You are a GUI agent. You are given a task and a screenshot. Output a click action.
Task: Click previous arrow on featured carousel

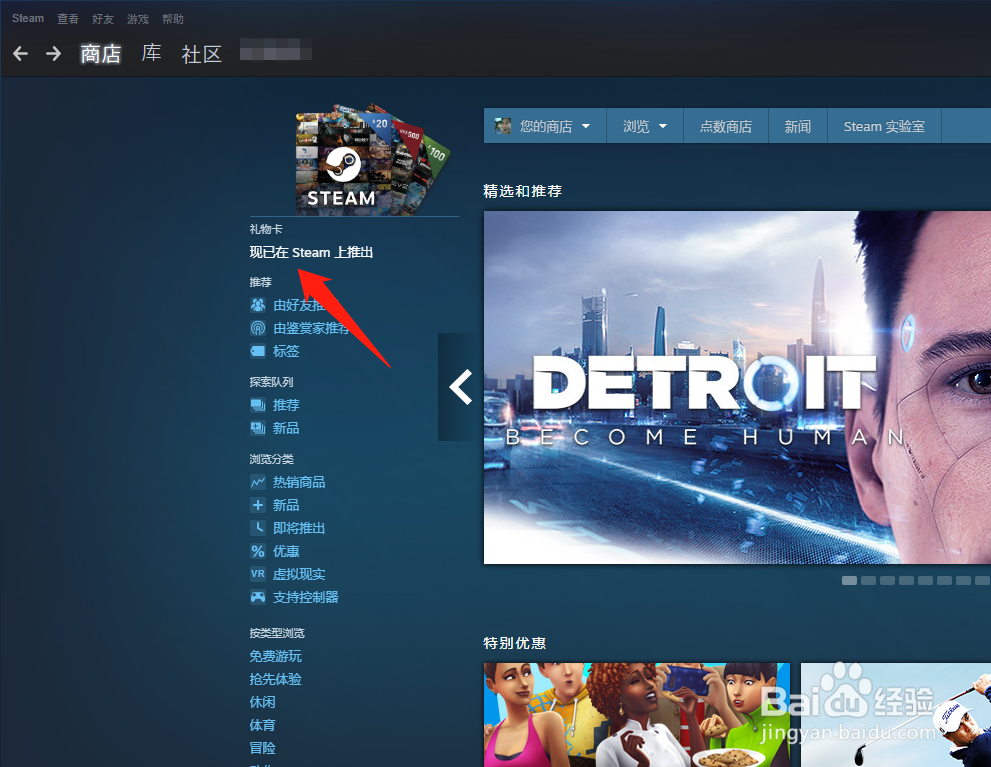(x=461, y=387)
